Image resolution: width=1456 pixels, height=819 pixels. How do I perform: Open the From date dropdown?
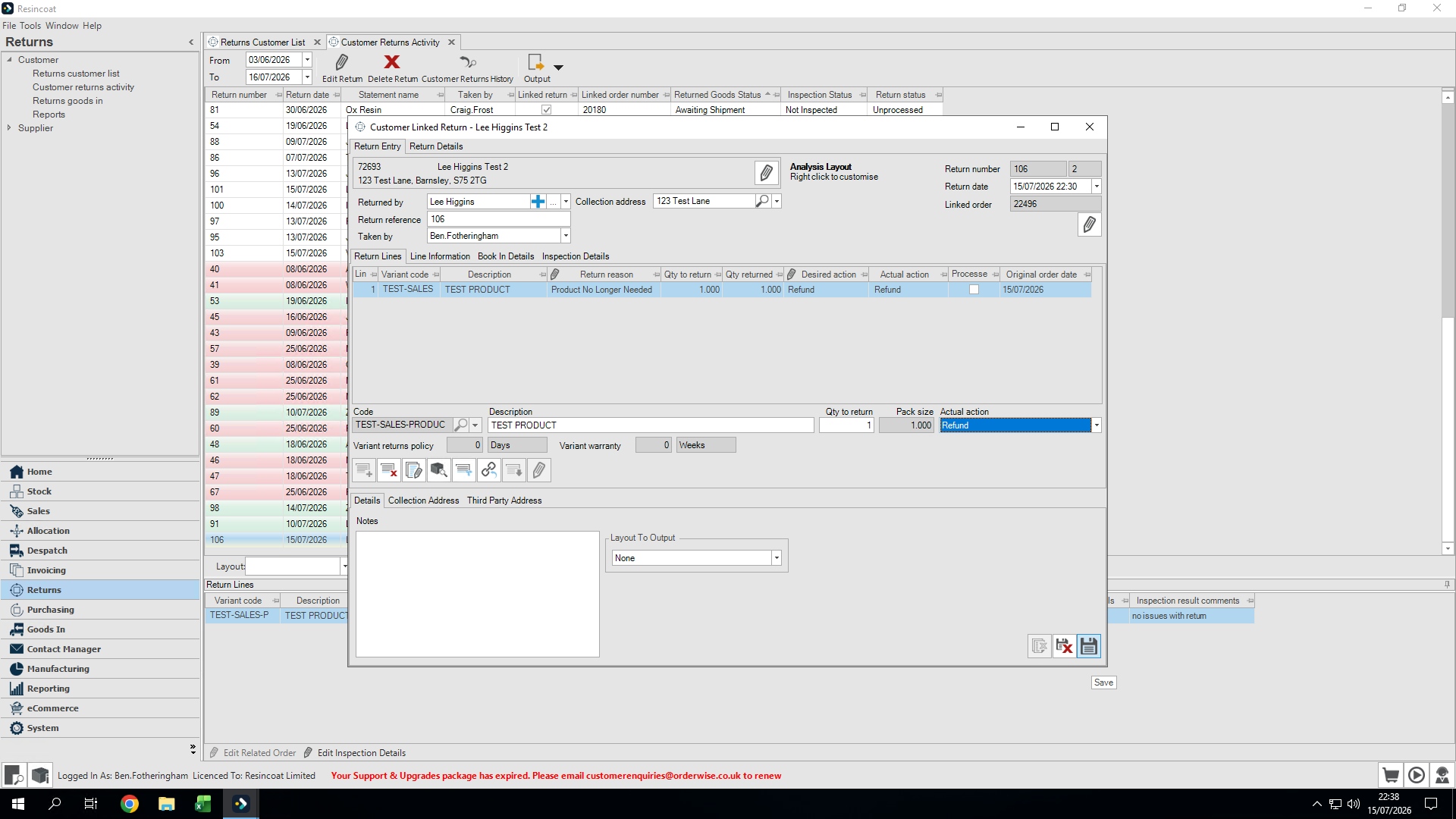[307, 60]
